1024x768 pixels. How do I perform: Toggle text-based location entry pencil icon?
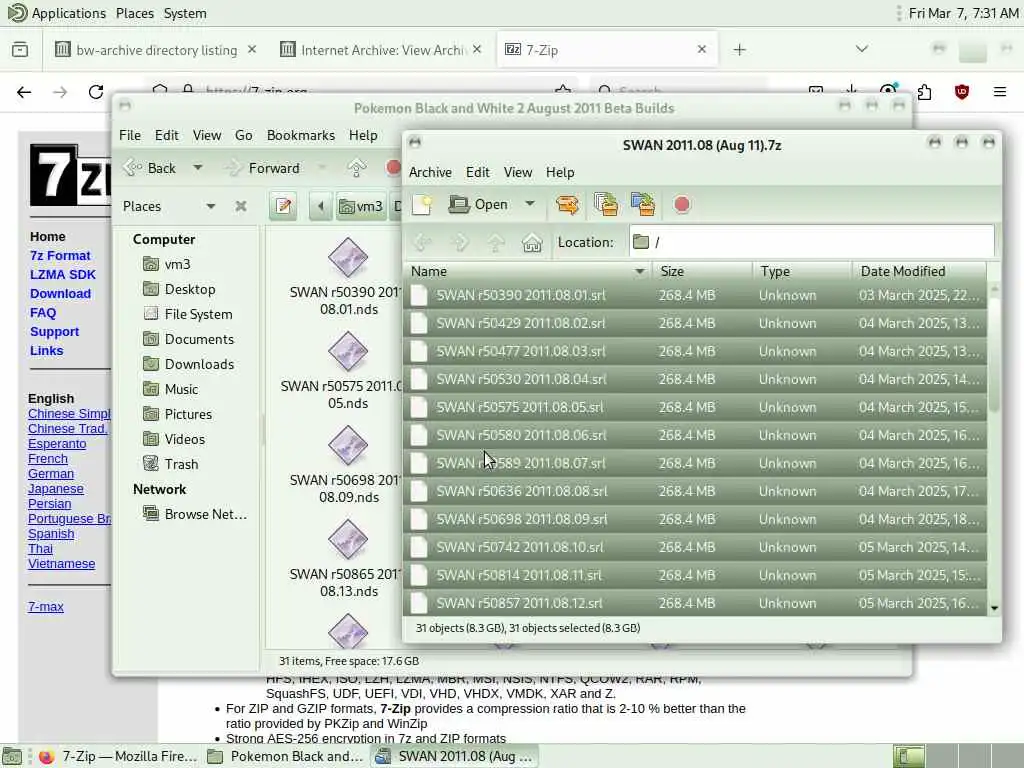[x=283, y=206]
